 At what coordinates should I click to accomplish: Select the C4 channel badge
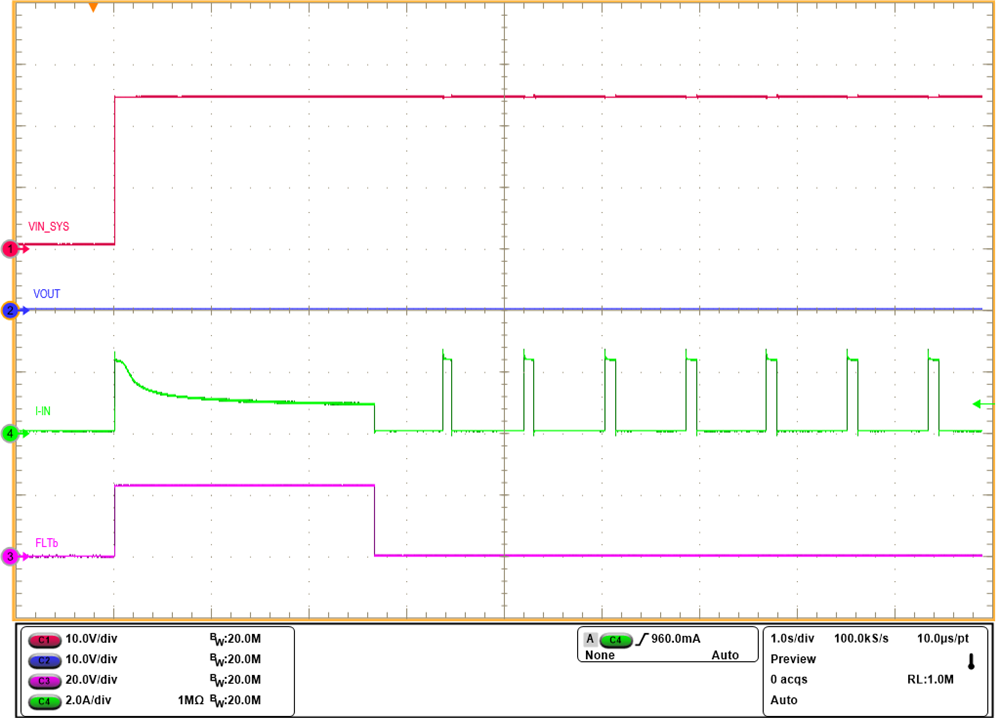[x=47, y=700]
